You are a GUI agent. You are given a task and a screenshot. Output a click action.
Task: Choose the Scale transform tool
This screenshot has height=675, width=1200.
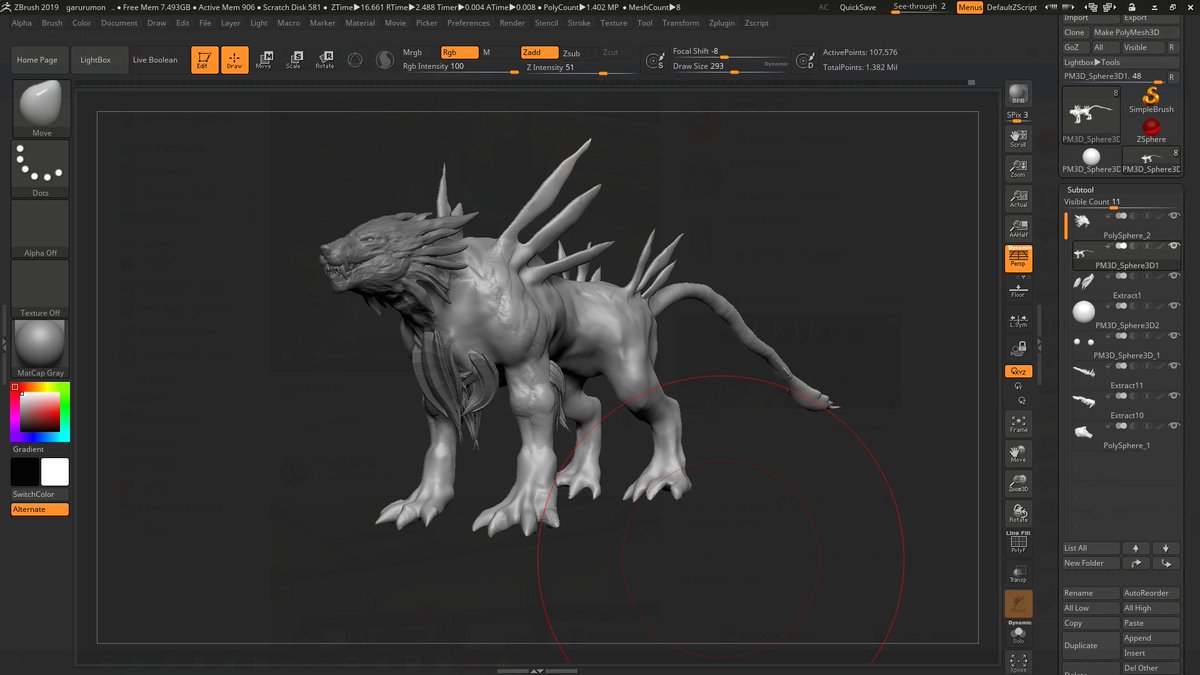294,60
